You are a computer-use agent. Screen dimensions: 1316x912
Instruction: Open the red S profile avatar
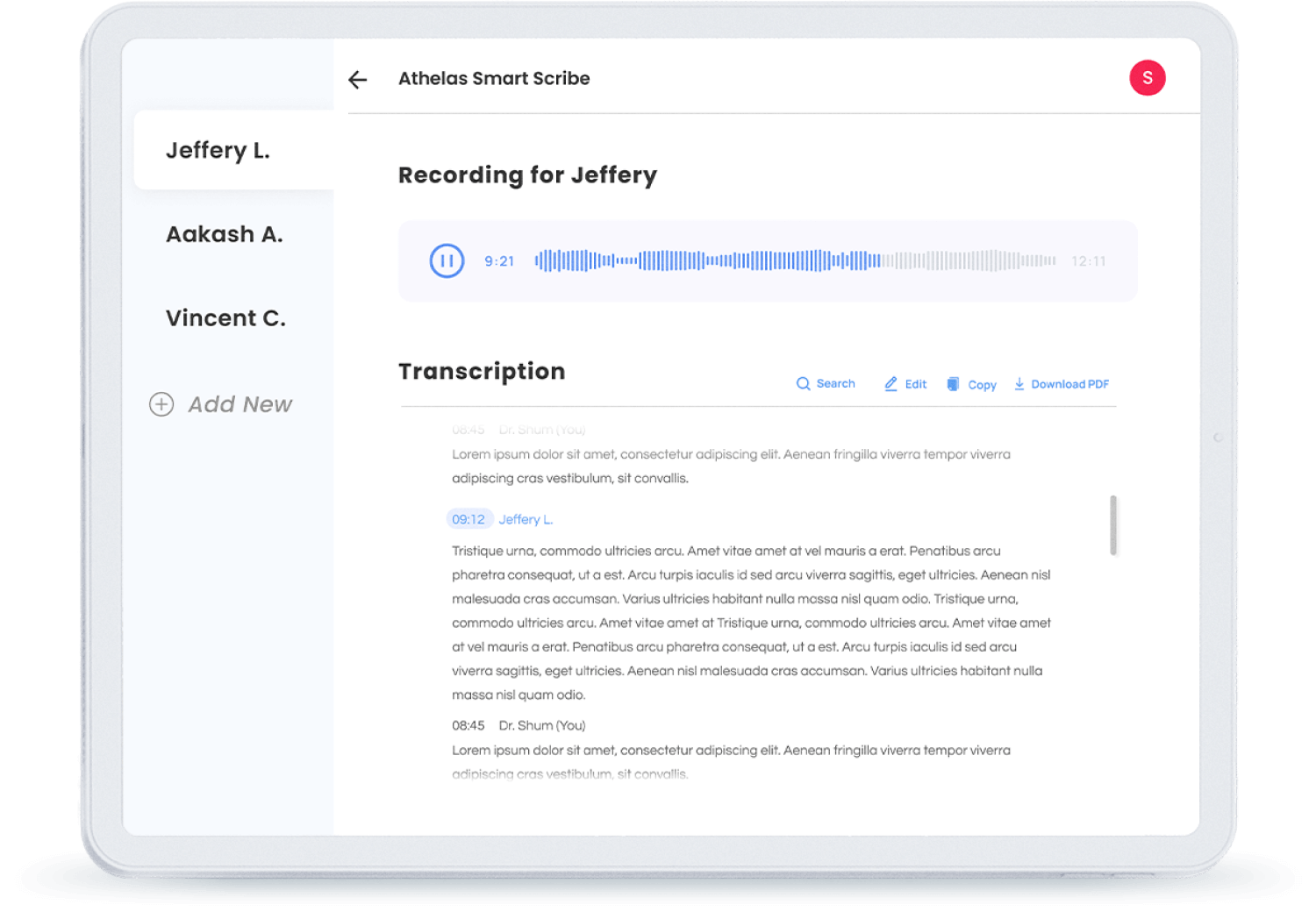(1147, 78)
